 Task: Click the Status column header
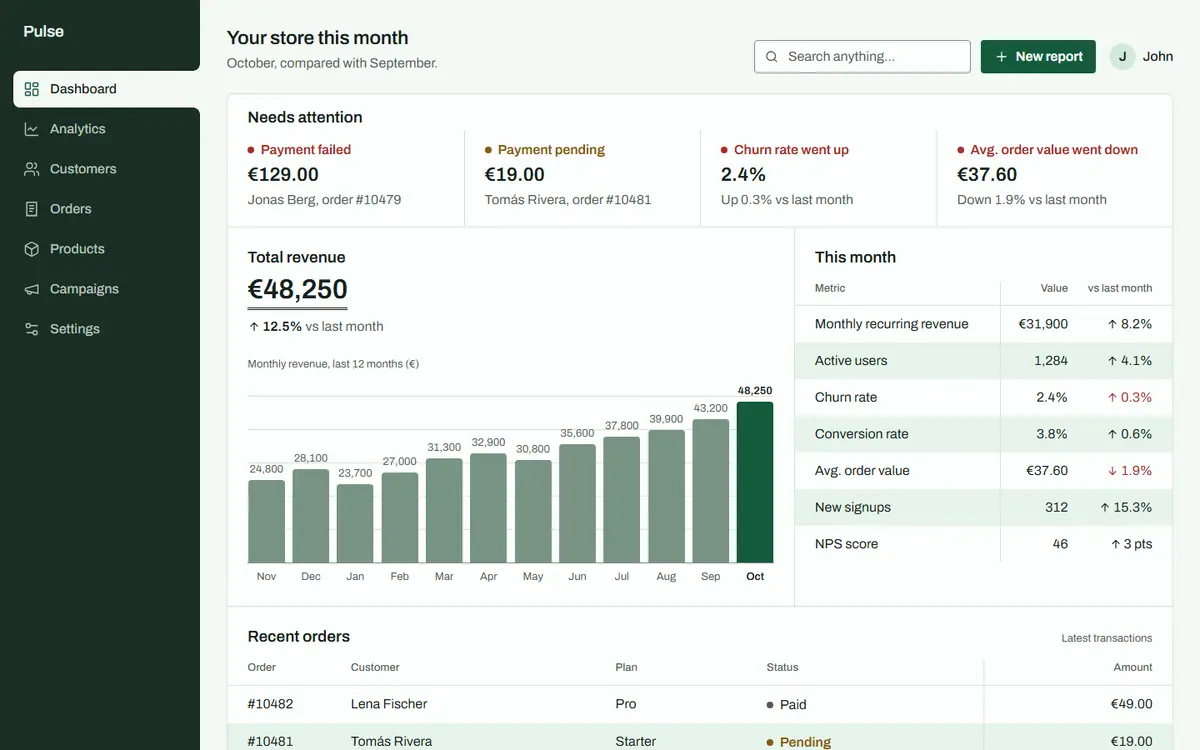(x=782, y=667)
